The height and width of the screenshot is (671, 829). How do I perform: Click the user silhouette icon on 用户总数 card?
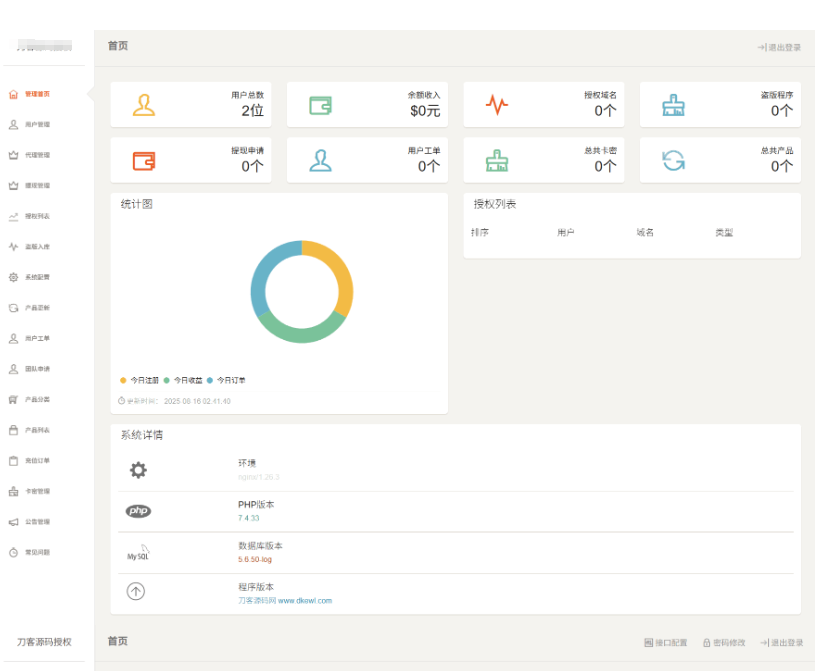(x=143, y=103)
